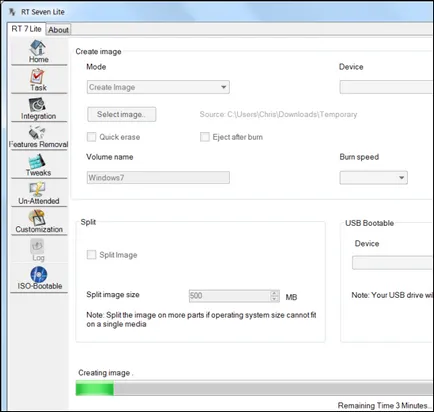The image size is (434, 412).
Task: Toggle Eject after burn checkbox
Action: tap(205, 137)
